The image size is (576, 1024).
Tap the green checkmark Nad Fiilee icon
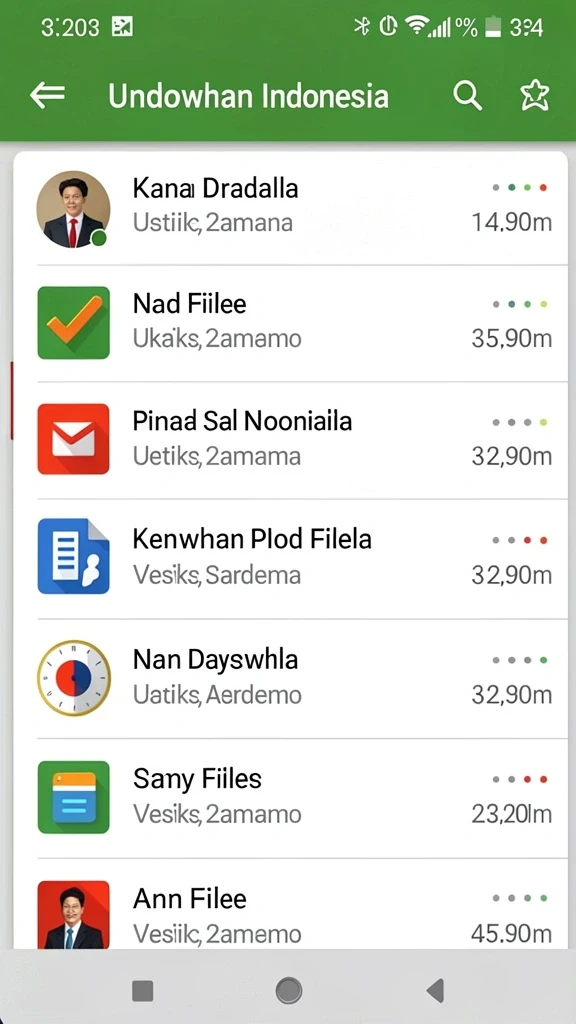click(73, 323)
